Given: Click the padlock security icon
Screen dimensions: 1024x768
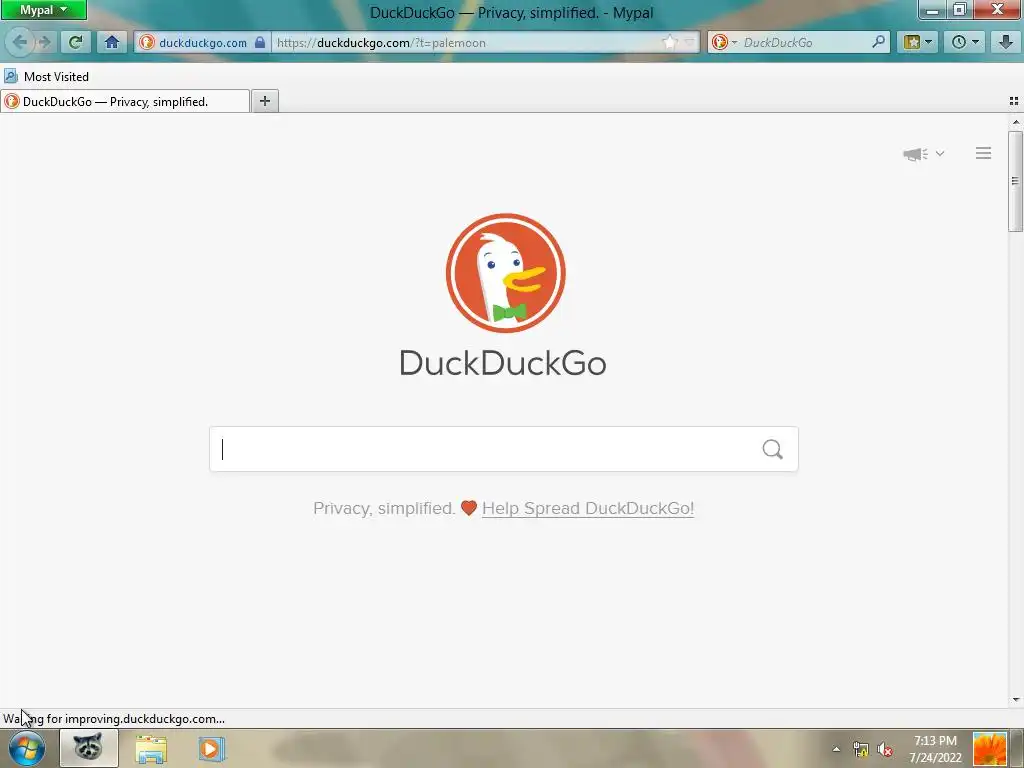Looking at the screenshot, I should [260, 42].
